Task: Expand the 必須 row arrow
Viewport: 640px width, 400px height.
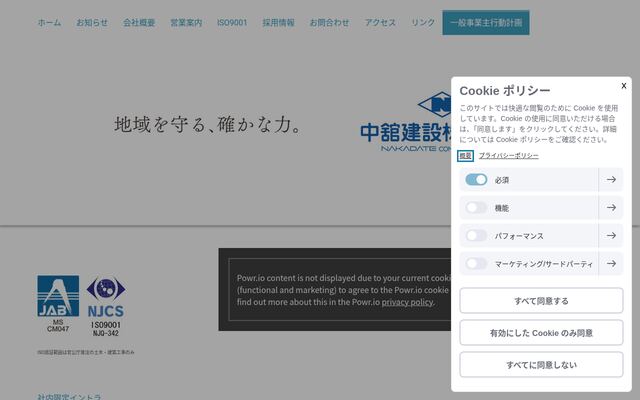Action: pyautogui.click(x=611, y=180)
